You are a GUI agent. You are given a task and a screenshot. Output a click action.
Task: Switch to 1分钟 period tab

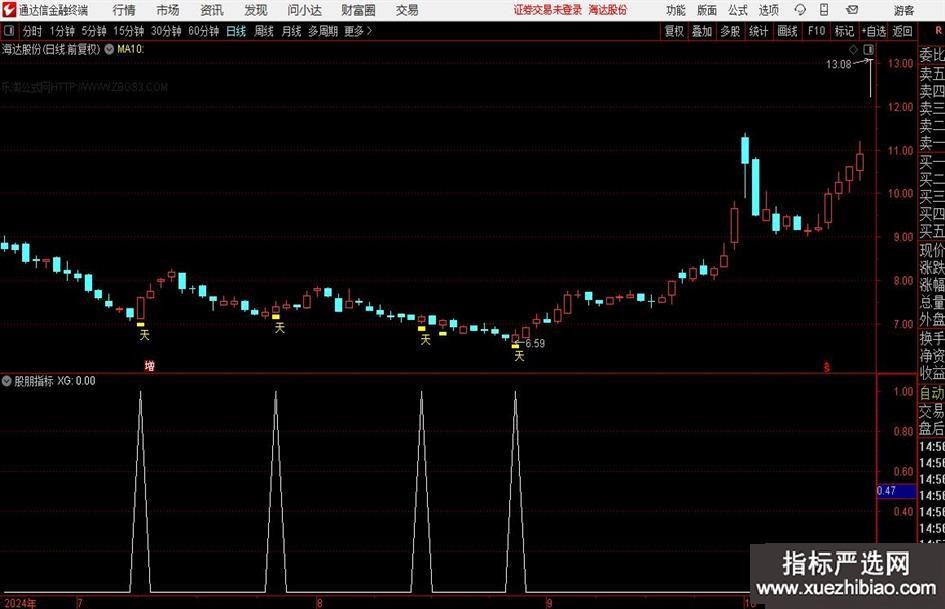(x=62, y=31)
